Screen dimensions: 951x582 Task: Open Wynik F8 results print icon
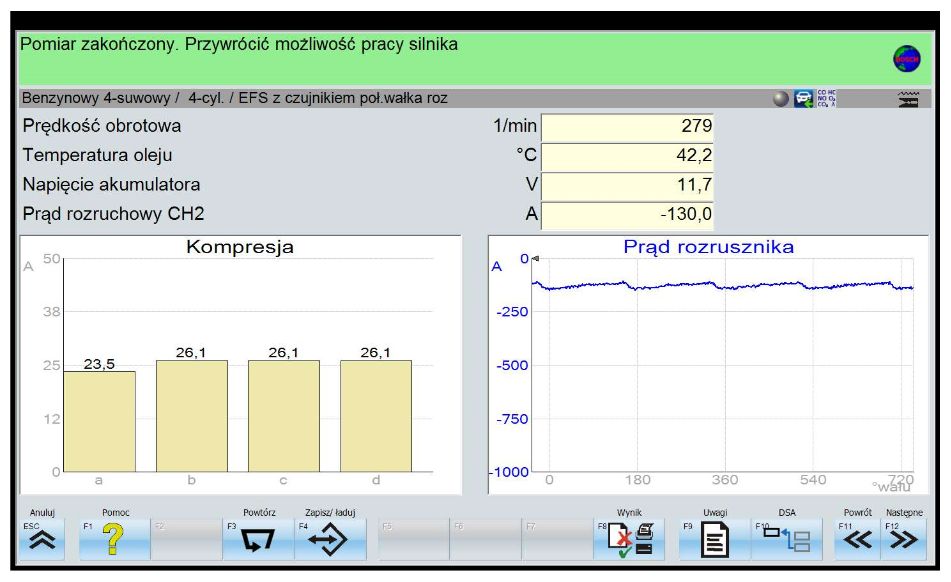point(629,541)
